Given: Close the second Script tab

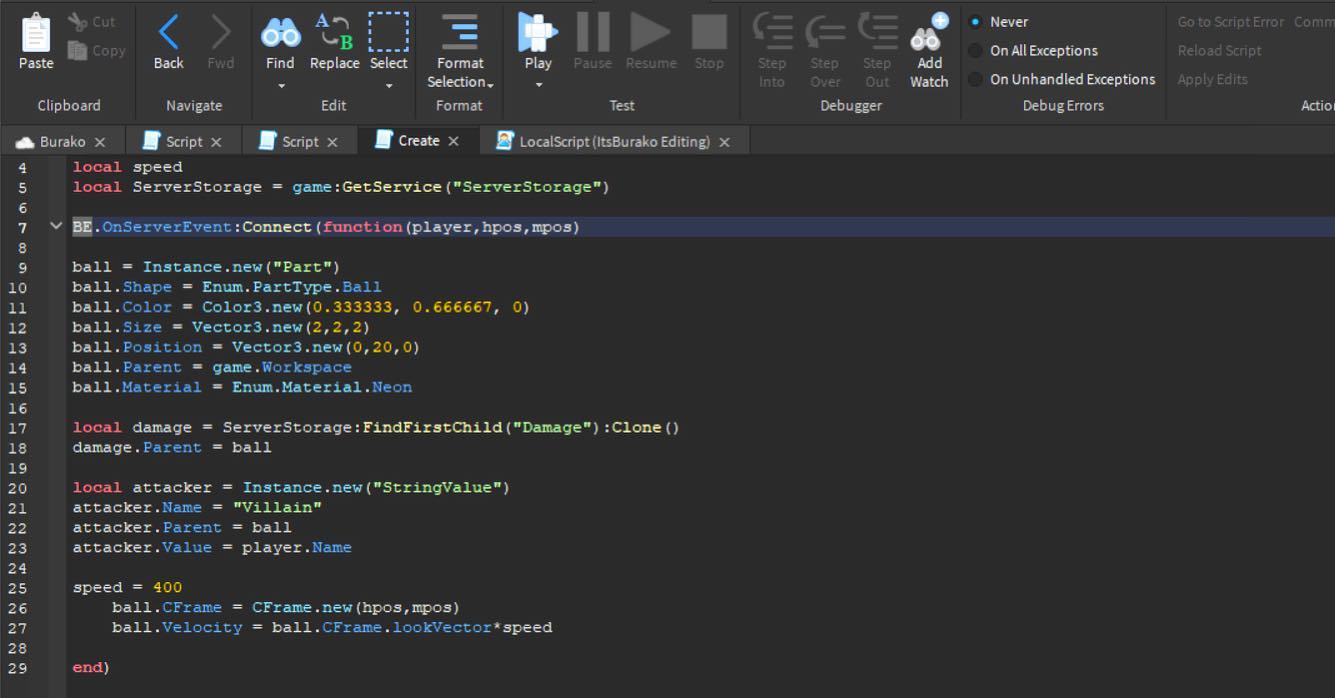Looking at the screenshot, I should pos(333,143).
